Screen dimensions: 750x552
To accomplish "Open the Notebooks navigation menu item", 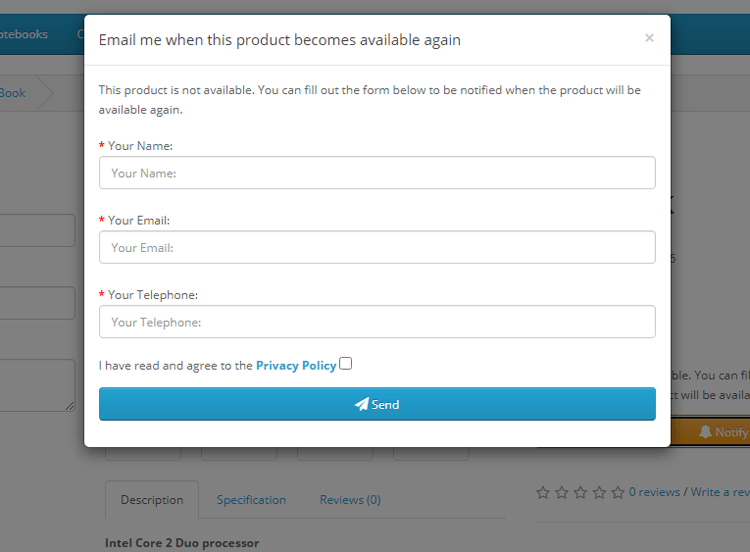I will 23,34.
